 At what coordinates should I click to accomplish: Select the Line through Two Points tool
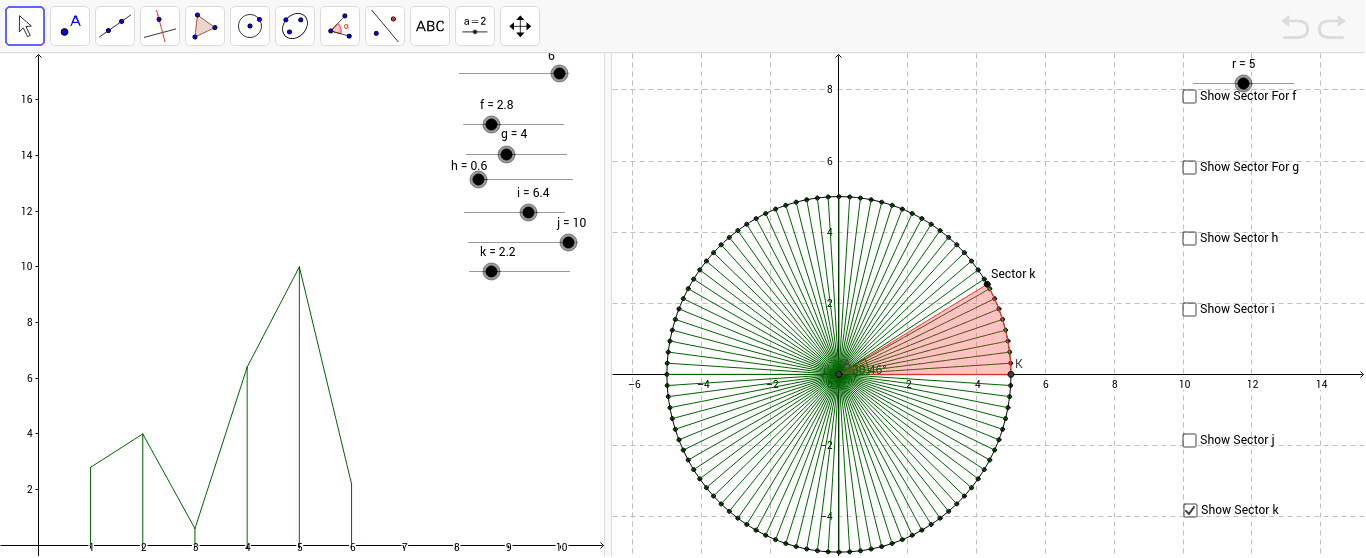pyautogui.click(x=115, y=26)
